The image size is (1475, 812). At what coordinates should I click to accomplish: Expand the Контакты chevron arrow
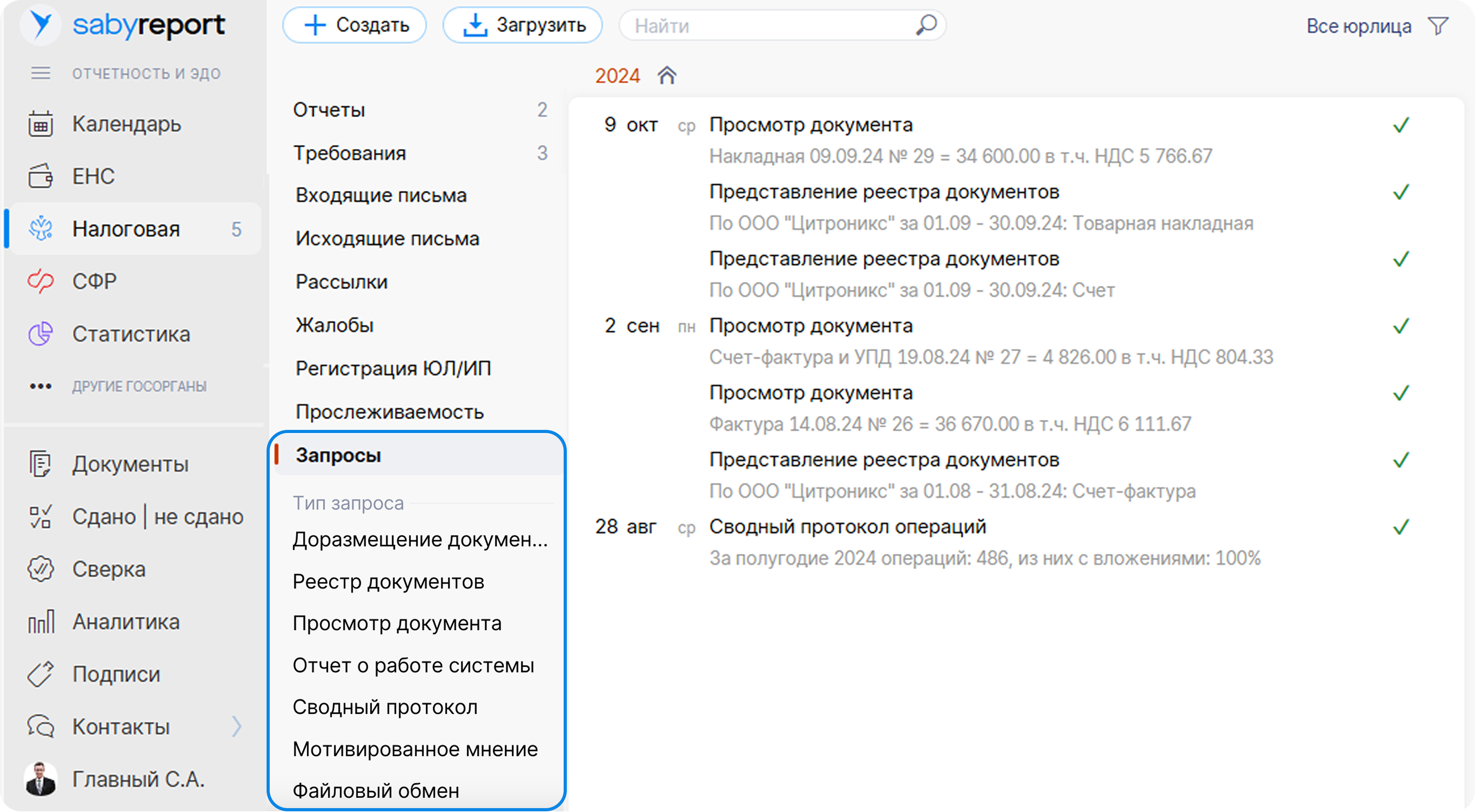click(236, 727)
